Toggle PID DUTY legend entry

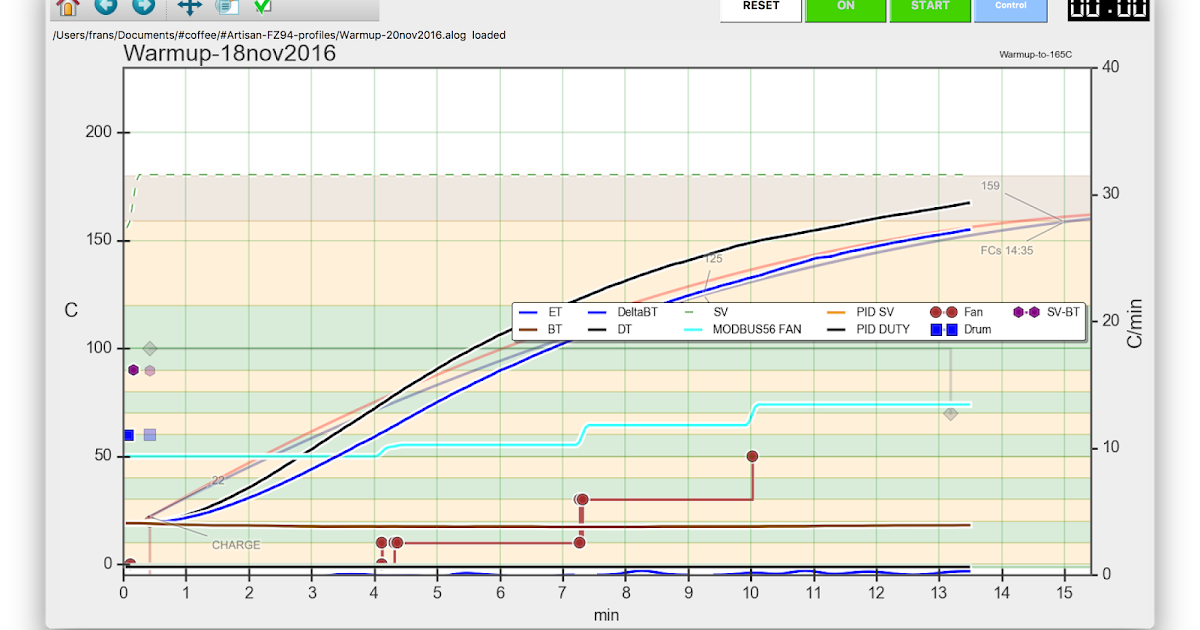871,329
